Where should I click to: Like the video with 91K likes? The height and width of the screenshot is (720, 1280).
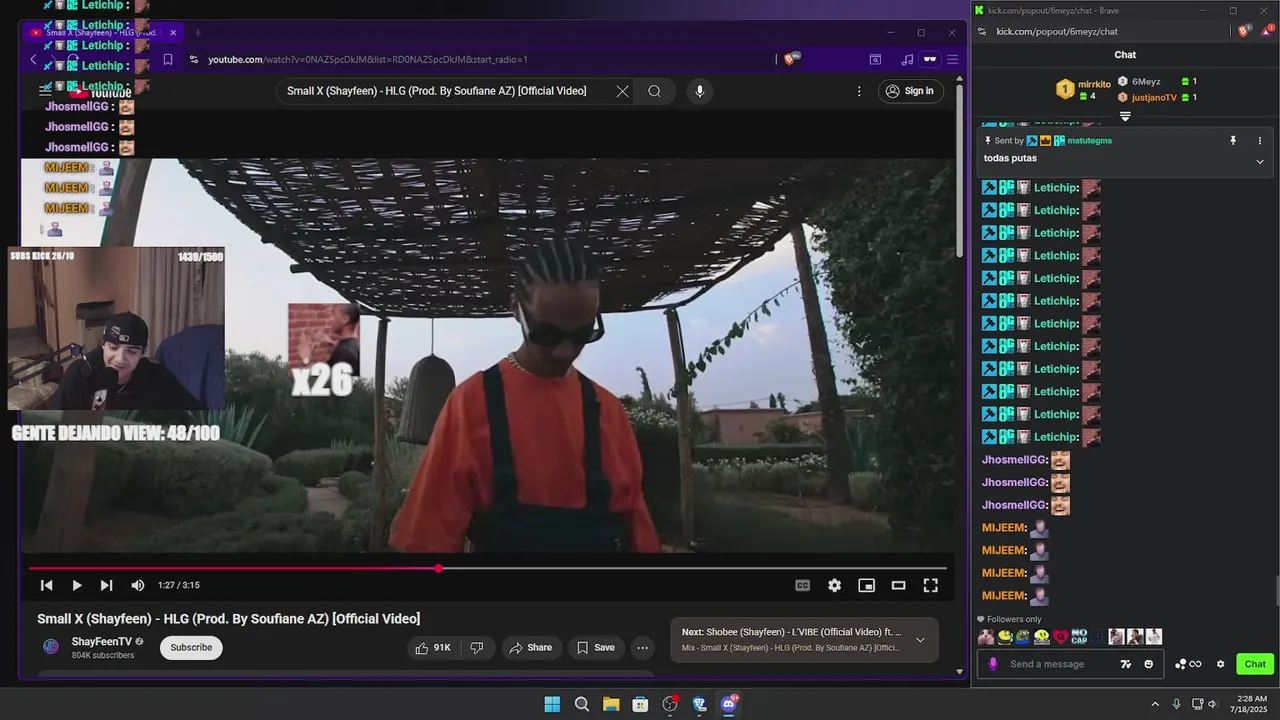tap(434, 647)
